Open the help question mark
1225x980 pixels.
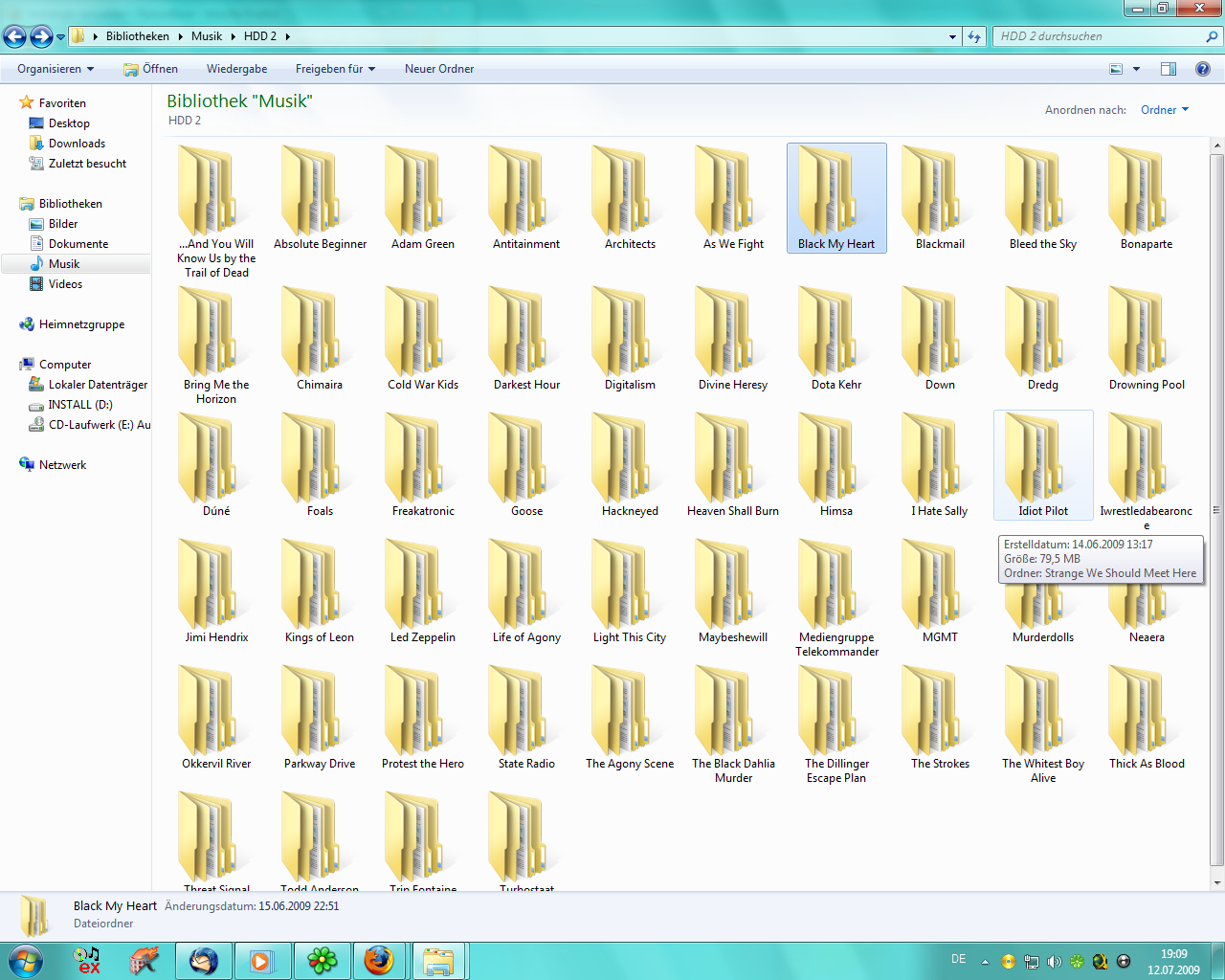pos(1203,69)
